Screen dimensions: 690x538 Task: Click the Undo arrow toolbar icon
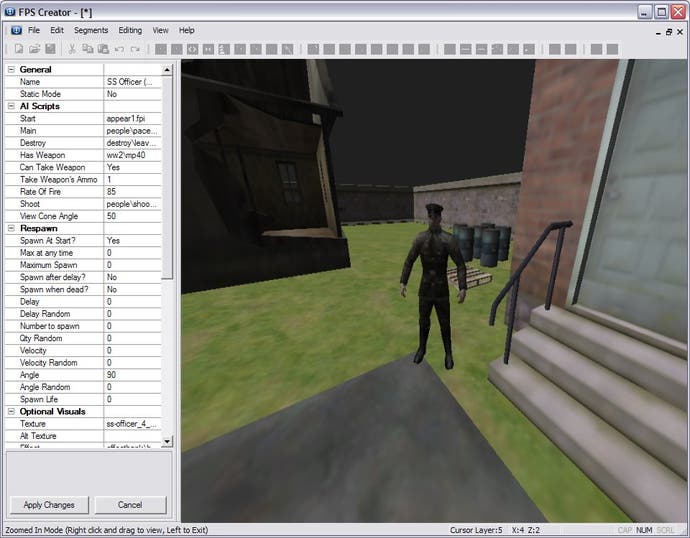pyautogui.click(x=119, y=49)
